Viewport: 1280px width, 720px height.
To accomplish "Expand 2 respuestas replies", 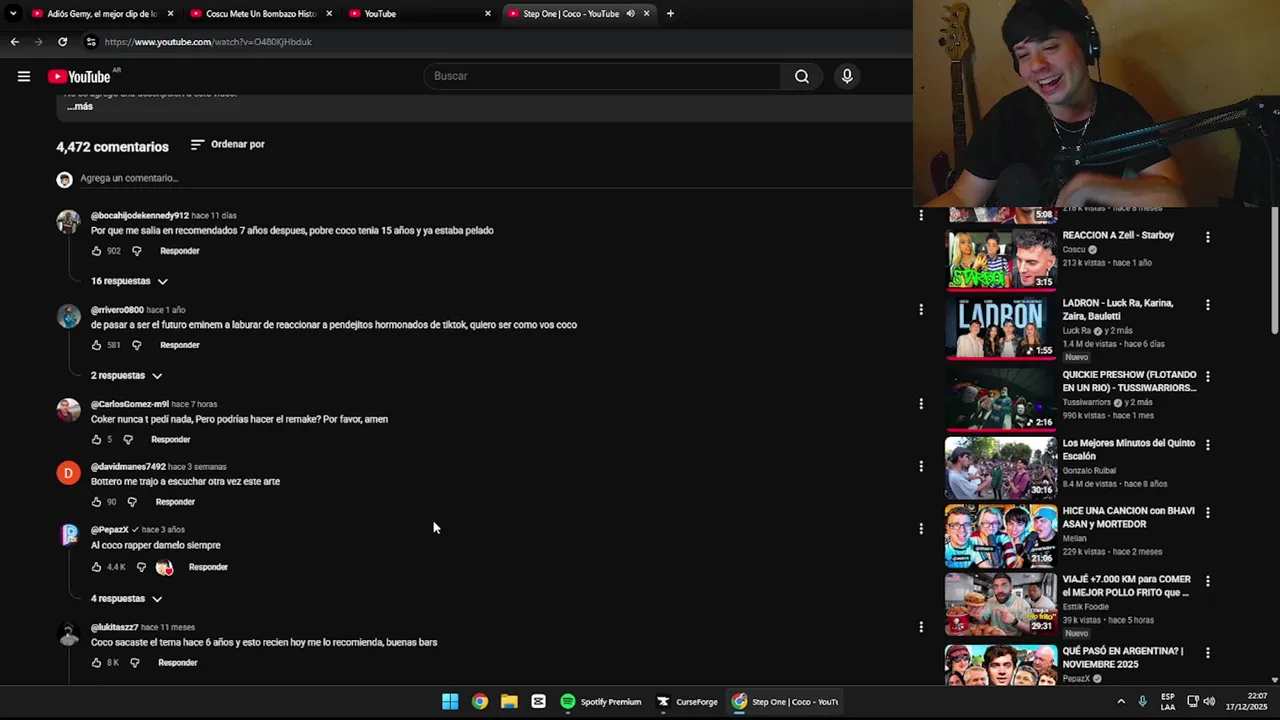I will pos(126,376).
